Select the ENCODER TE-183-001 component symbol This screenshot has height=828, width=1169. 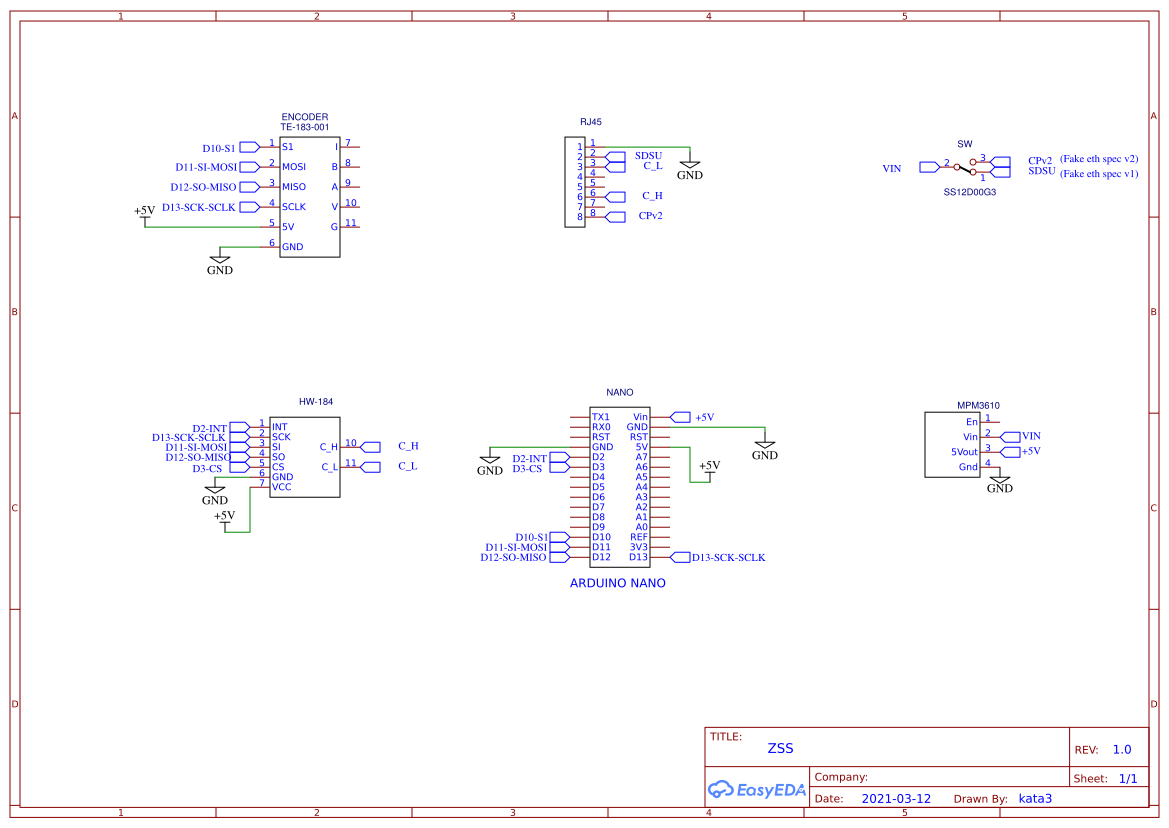(310, 195)
